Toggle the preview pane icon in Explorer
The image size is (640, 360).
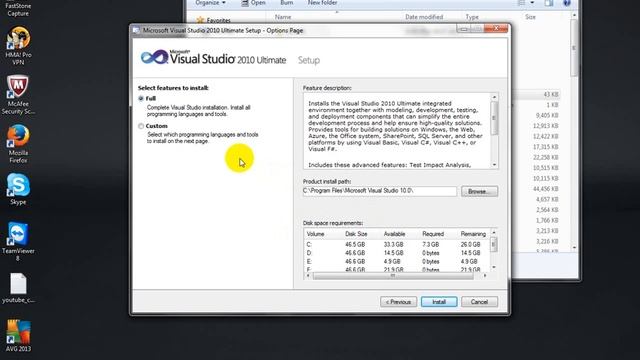click(549, 3)
